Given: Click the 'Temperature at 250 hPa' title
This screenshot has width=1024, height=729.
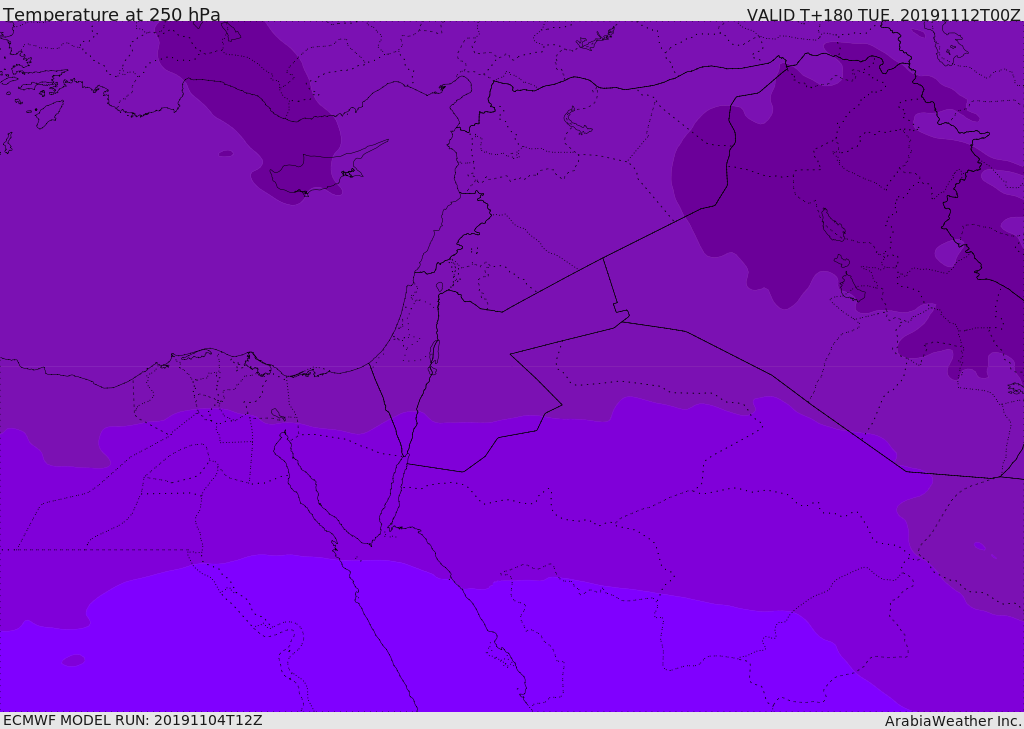Looking at the screenshot, I should tap(112, 14).
